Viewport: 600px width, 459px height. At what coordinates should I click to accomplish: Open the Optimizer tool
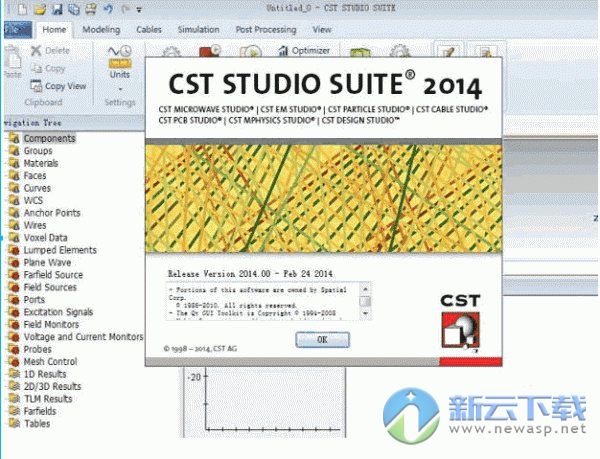pyautogui.click(x=304, y=51)
